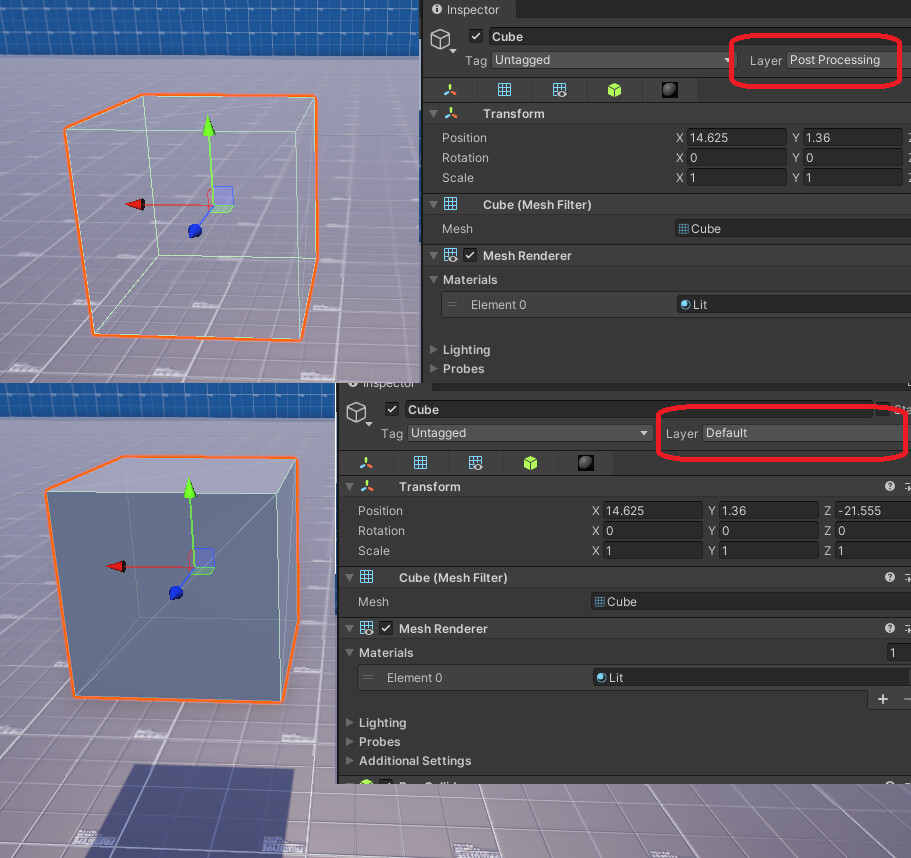The height and width of the screenshot is (858, 911).
Task: Select the Transform axis icon in the component bar
Action: click(x=449, y=90)
